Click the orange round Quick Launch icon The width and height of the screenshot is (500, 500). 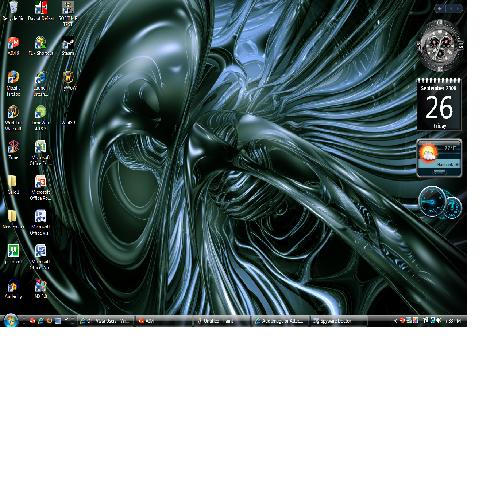tap(49, 321)
